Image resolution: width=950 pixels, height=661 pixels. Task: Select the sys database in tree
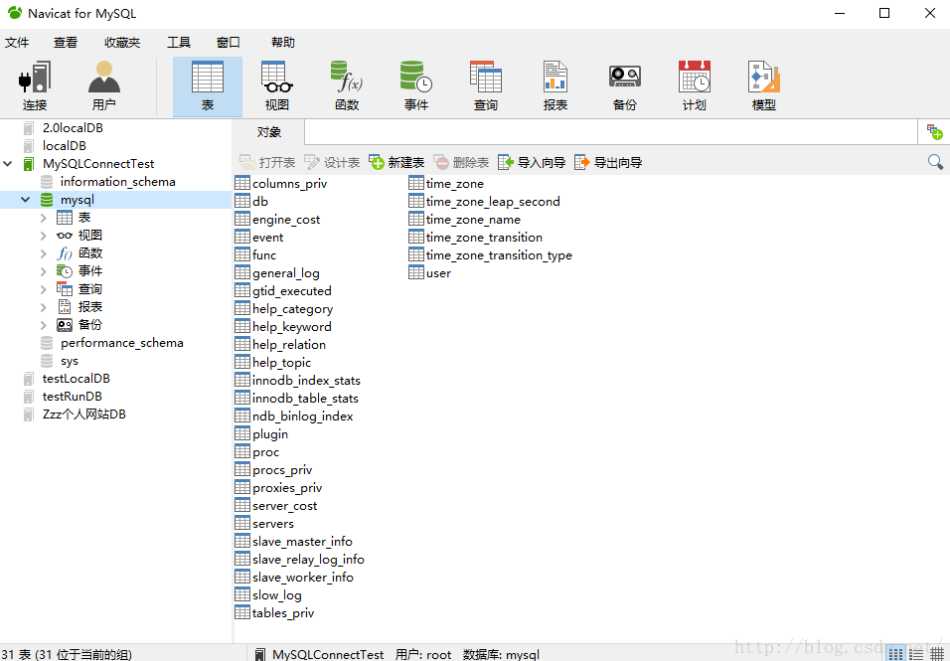tap(69, 361)
